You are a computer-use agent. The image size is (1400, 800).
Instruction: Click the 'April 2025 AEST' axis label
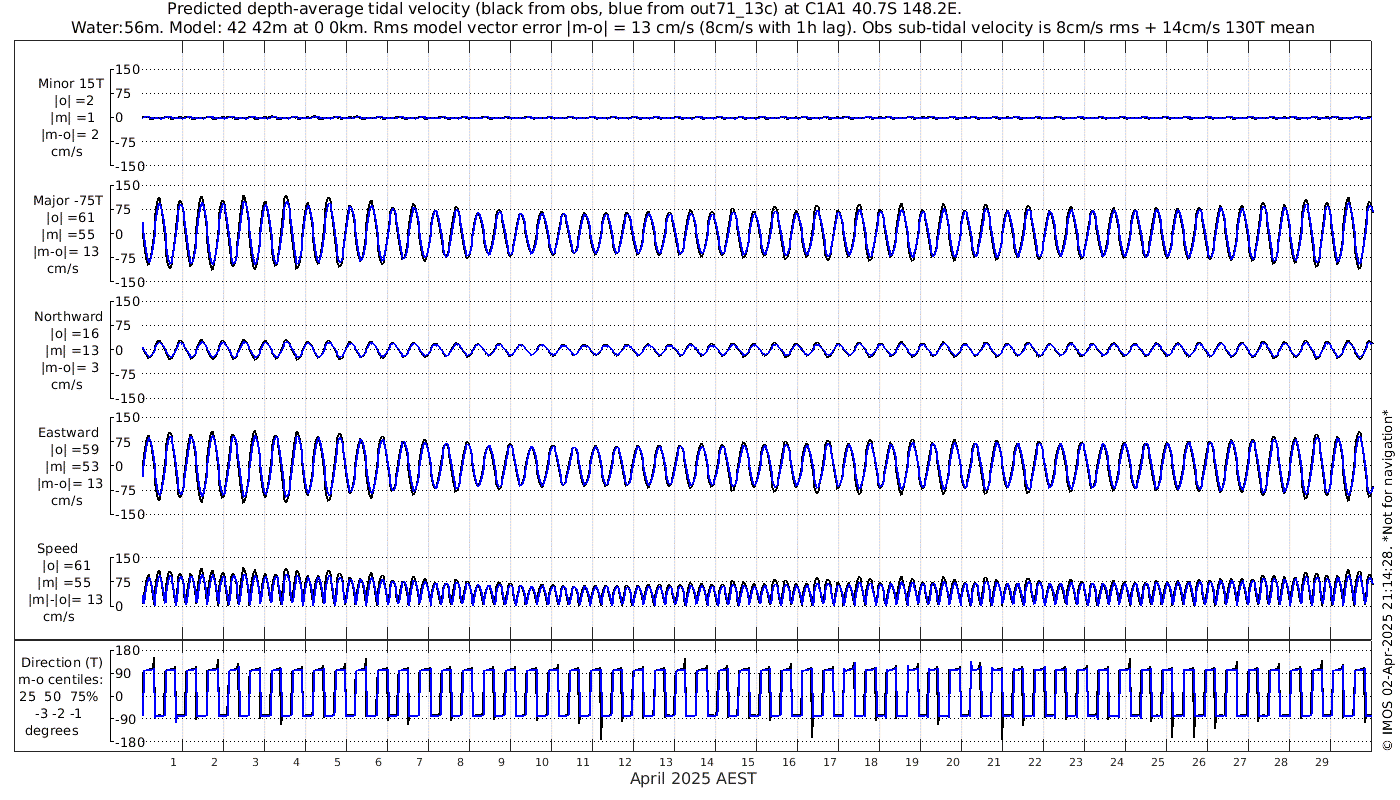point(693,779)
